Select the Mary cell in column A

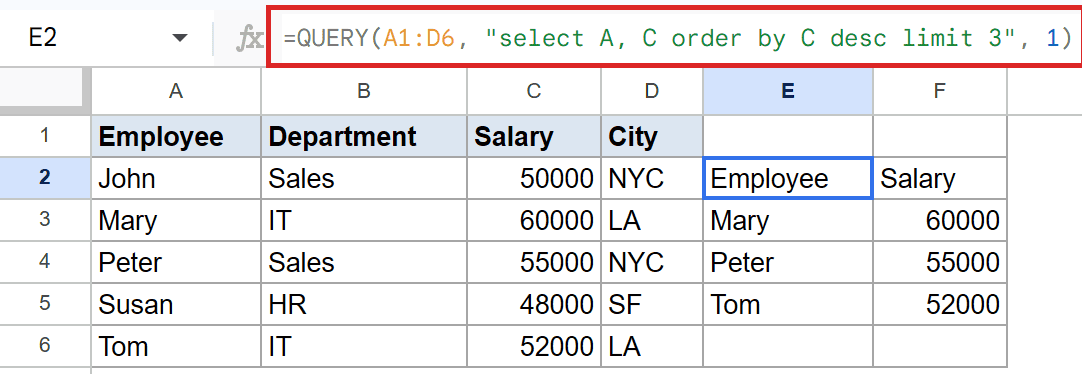[176, 220]
